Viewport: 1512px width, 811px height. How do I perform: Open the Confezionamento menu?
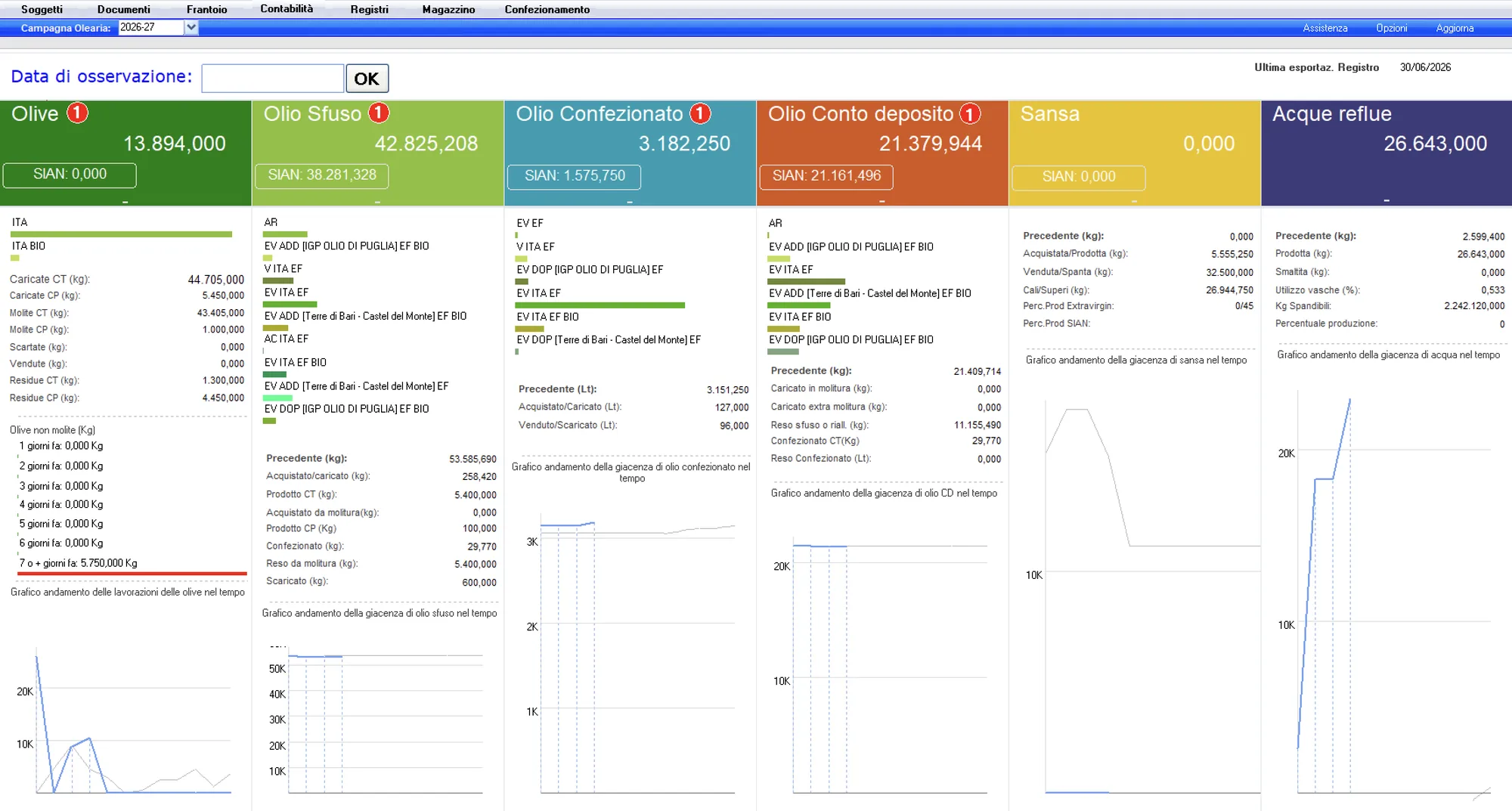547,9
